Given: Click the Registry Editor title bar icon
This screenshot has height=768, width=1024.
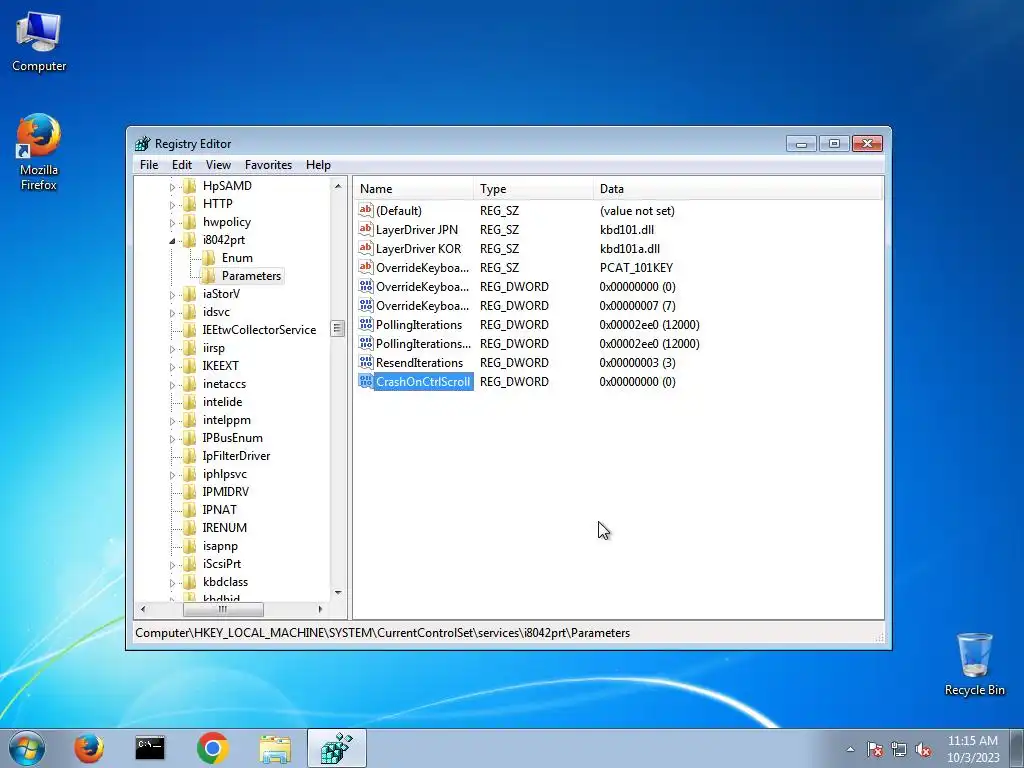Looking at the screenshot, I should click(142, 144).
